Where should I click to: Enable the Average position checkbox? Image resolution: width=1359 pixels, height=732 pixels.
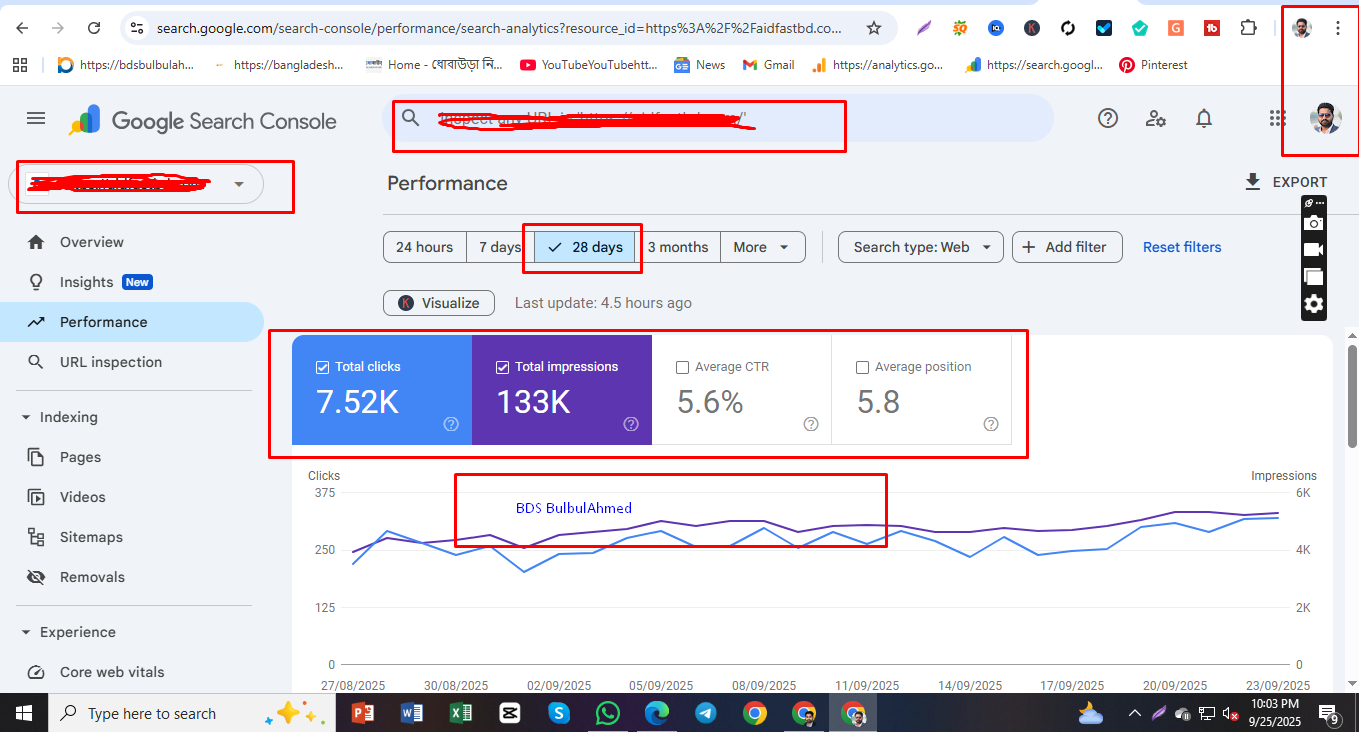863,367
